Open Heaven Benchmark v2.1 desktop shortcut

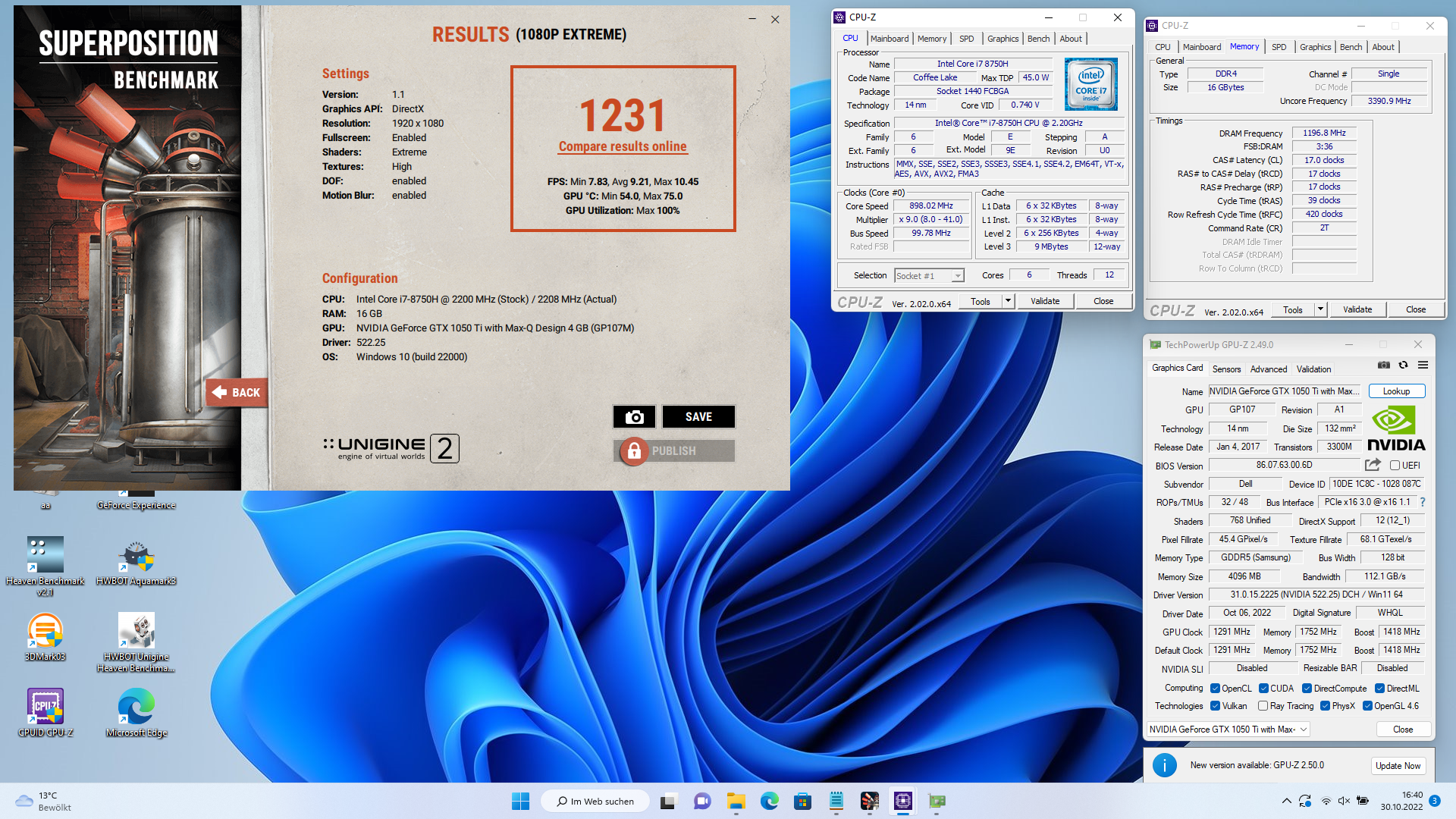(x=45, y=566)
